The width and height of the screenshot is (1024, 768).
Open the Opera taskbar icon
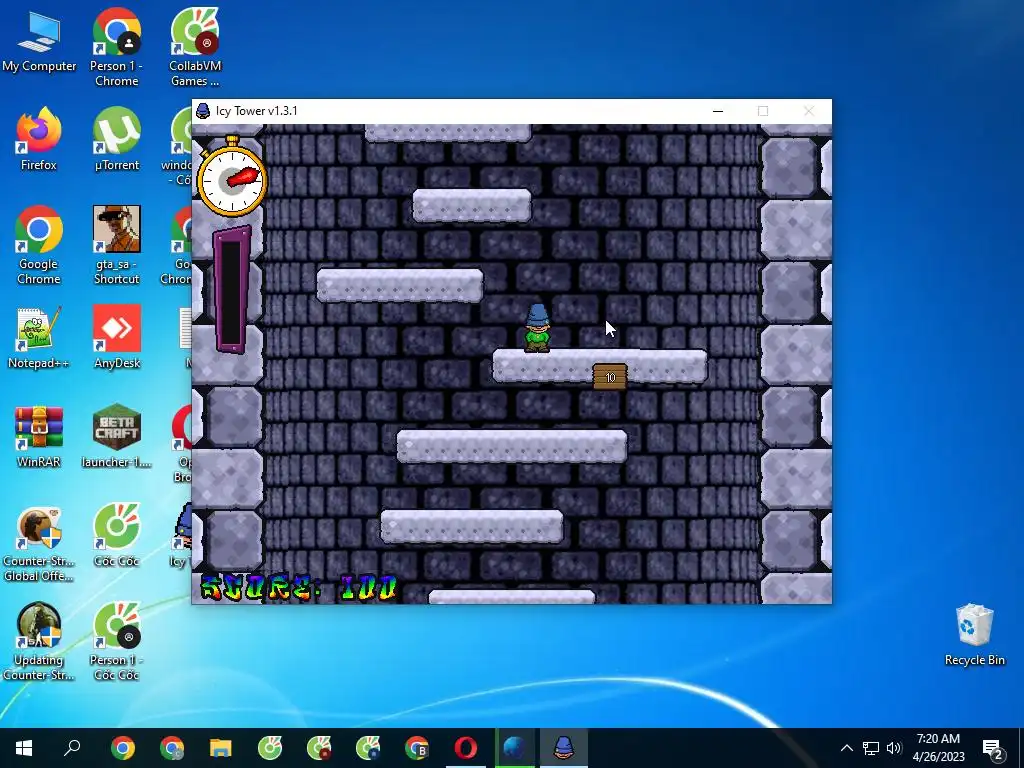(466, 748)
